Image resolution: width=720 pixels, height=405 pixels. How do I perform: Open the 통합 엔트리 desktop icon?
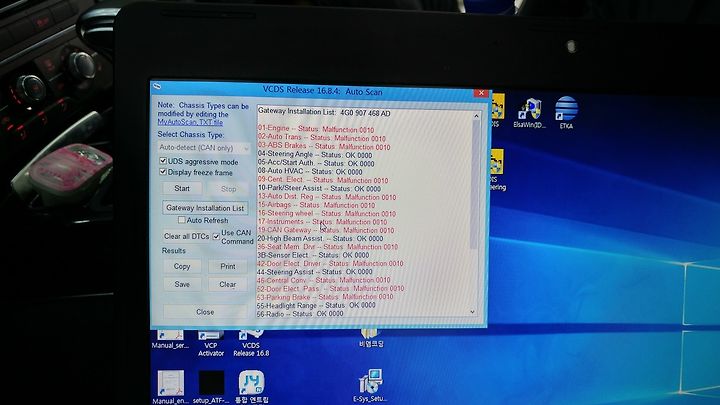point(252,387)
